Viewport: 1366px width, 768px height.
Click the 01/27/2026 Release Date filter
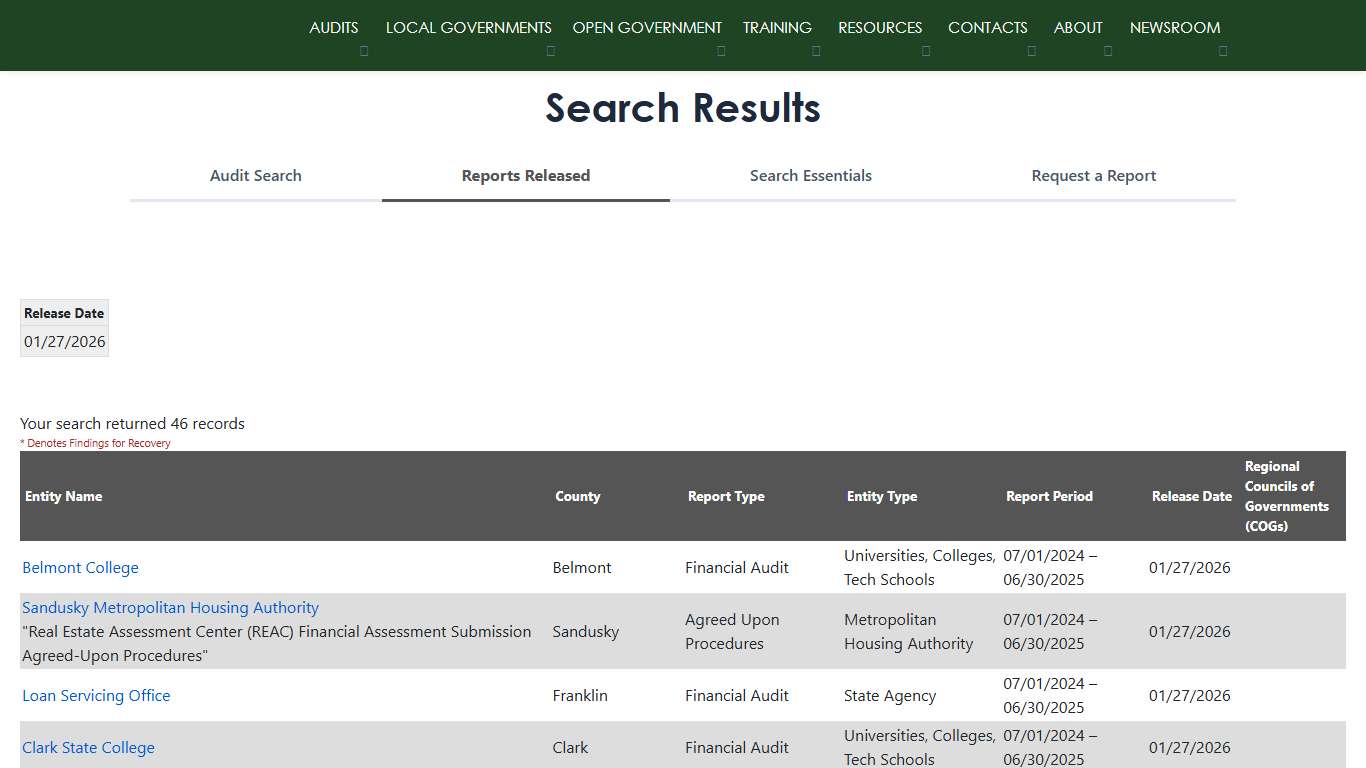coord(64,341)
